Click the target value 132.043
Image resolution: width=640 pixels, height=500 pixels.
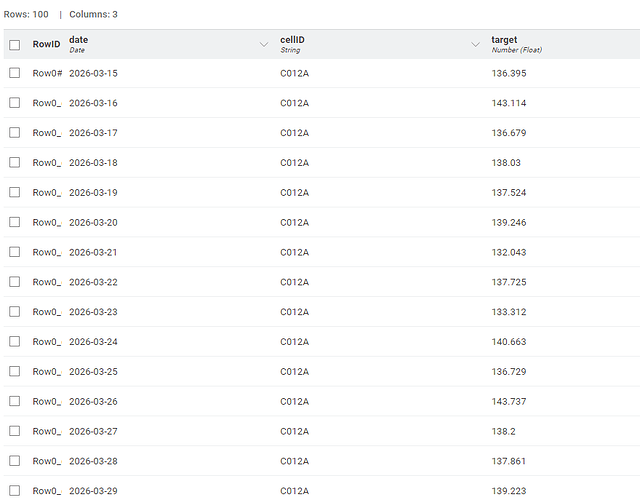[508, 252]
